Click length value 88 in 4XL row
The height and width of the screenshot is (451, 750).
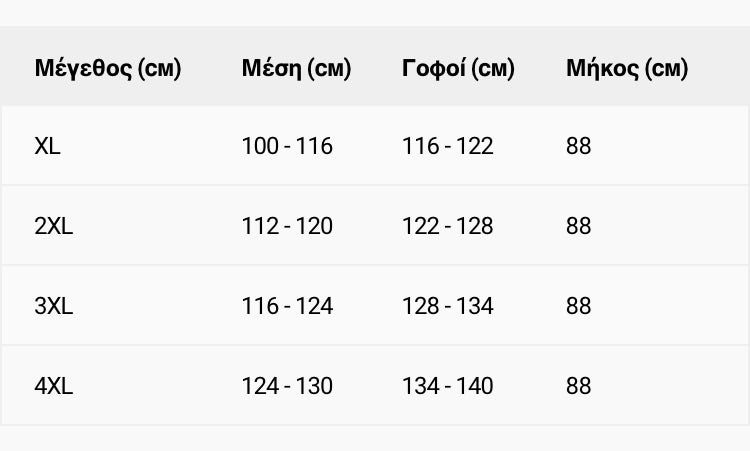[579, 385]
